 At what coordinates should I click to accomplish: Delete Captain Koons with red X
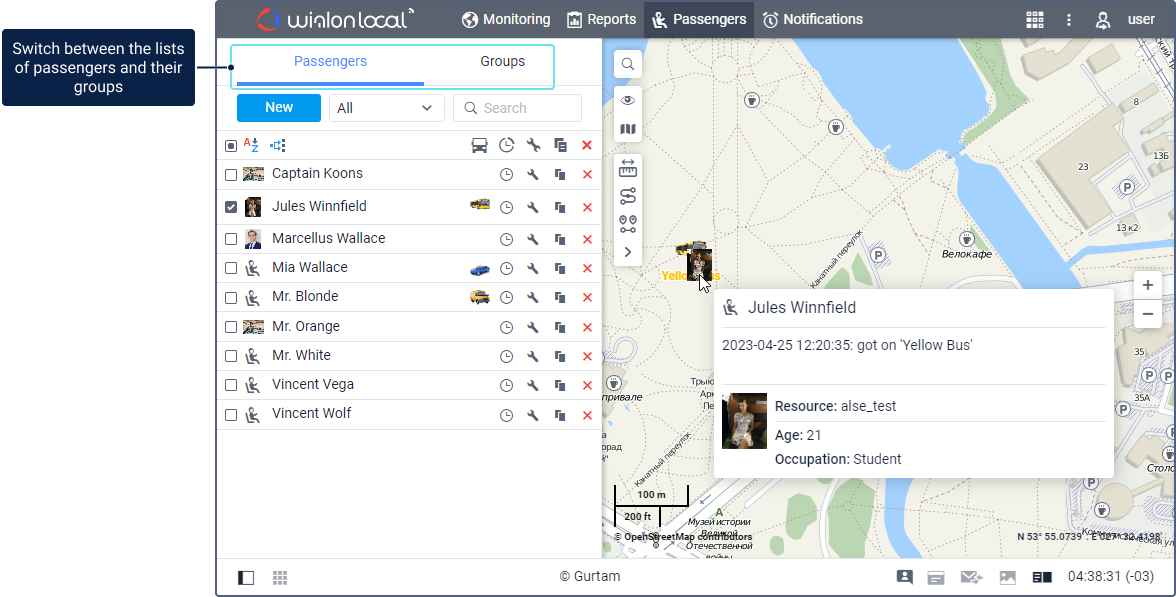pos(587,174)
